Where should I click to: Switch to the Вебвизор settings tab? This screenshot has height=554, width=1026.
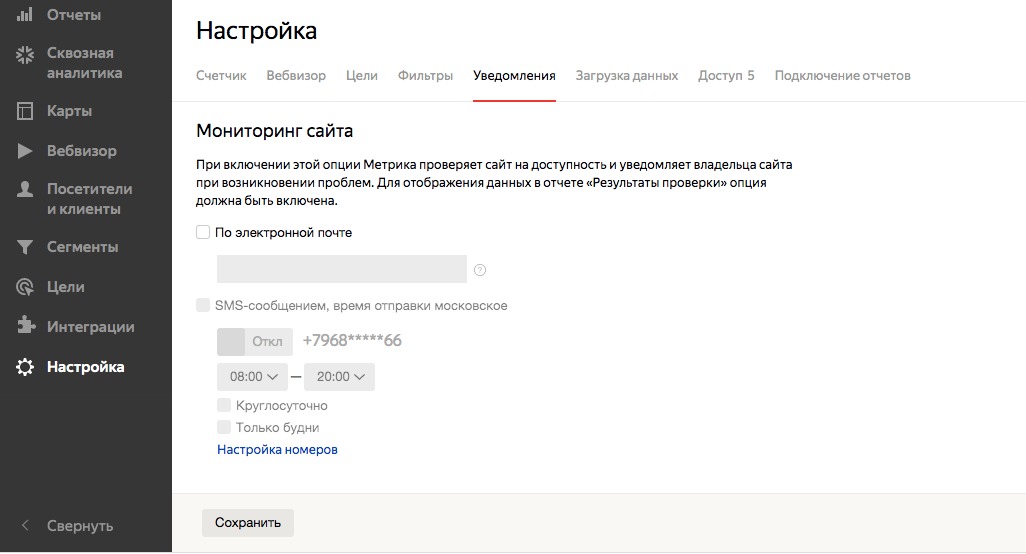296,75
